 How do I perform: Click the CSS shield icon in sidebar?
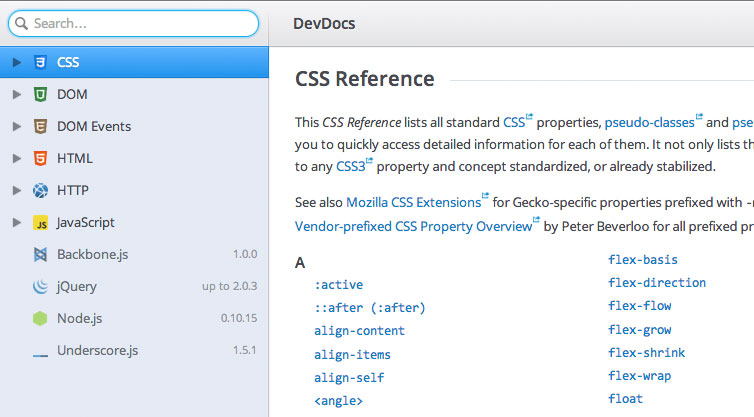coord(40,63)
